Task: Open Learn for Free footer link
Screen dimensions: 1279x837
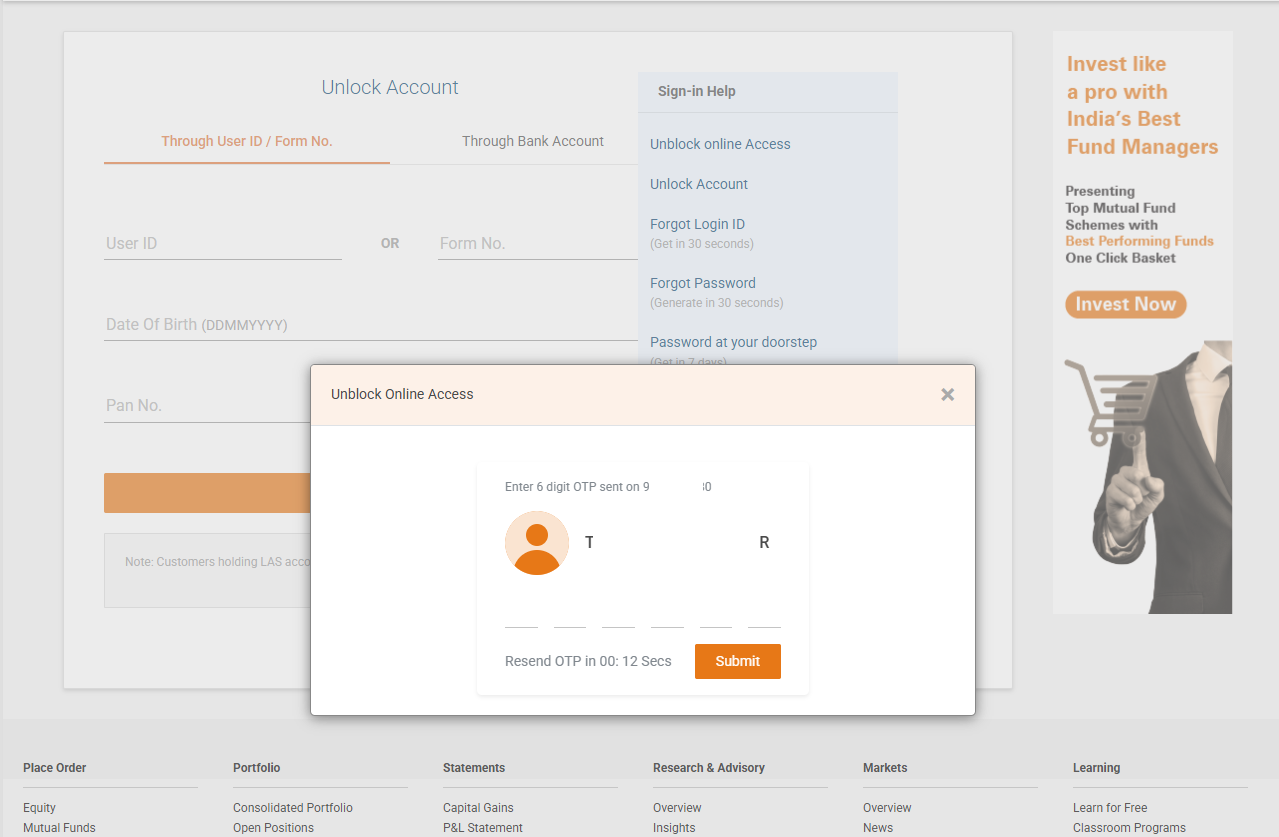Action: pos(1110,808)
